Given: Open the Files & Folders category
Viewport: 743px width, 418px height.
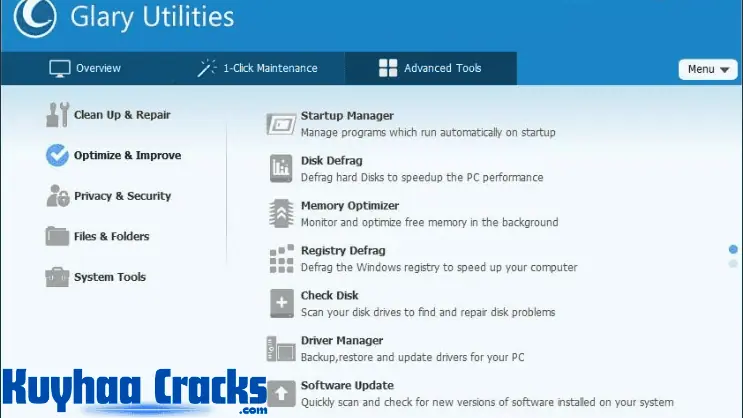Looking at the screenshot, I should (111, 237).
